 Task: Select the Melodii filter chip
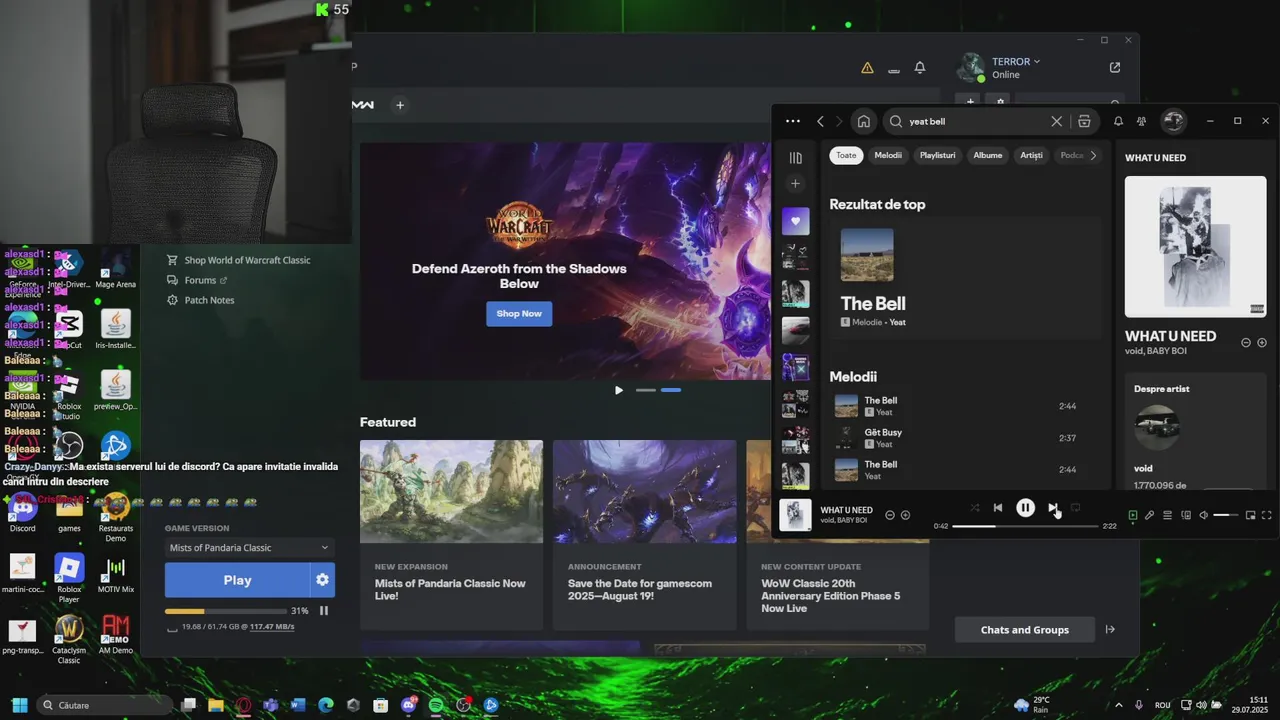pyautogui.click(x=888, y=155)
